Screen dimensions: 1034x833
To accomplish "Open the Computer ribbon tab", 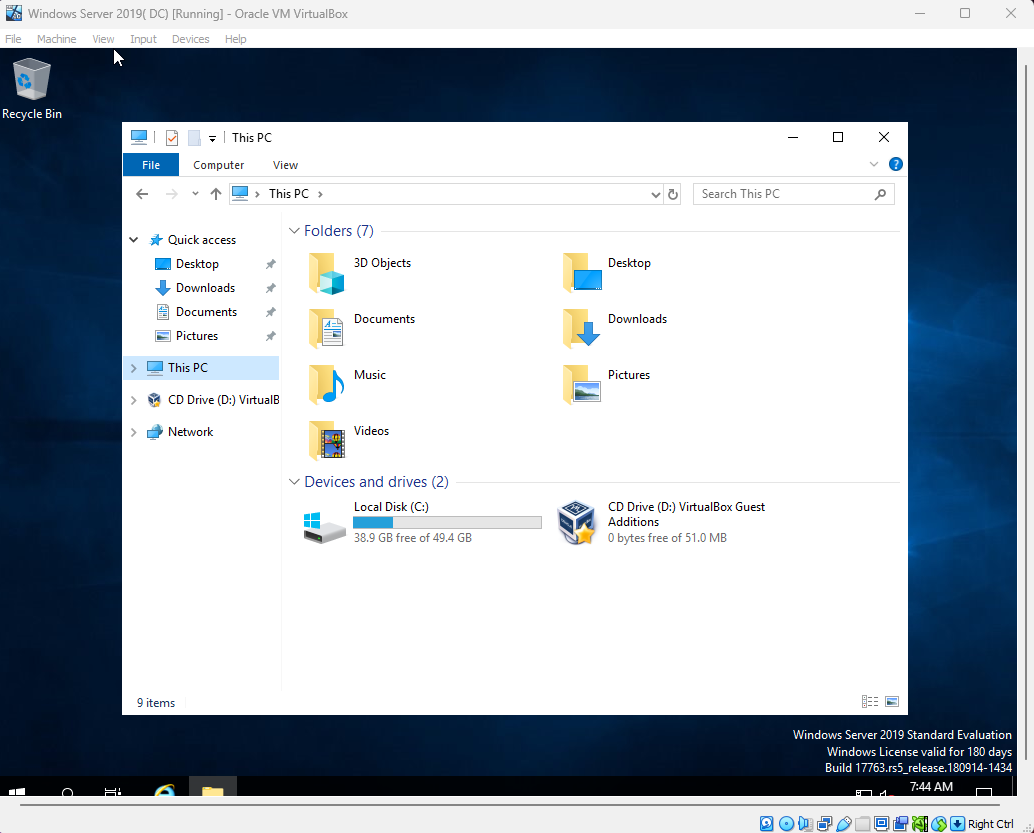I will (218, 165).
